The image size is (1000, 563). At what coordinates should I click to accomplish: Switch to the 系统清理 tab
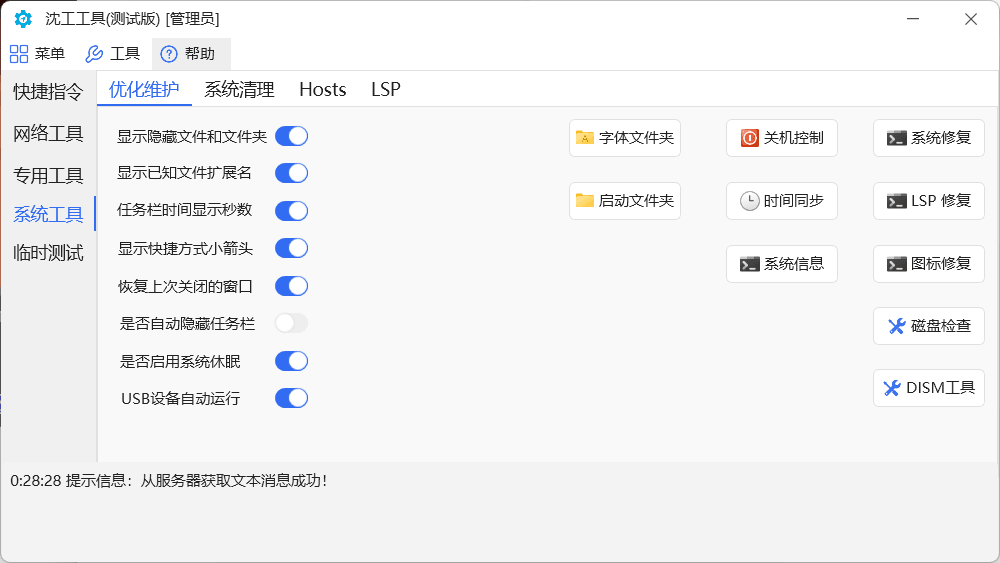coord(239,89)
